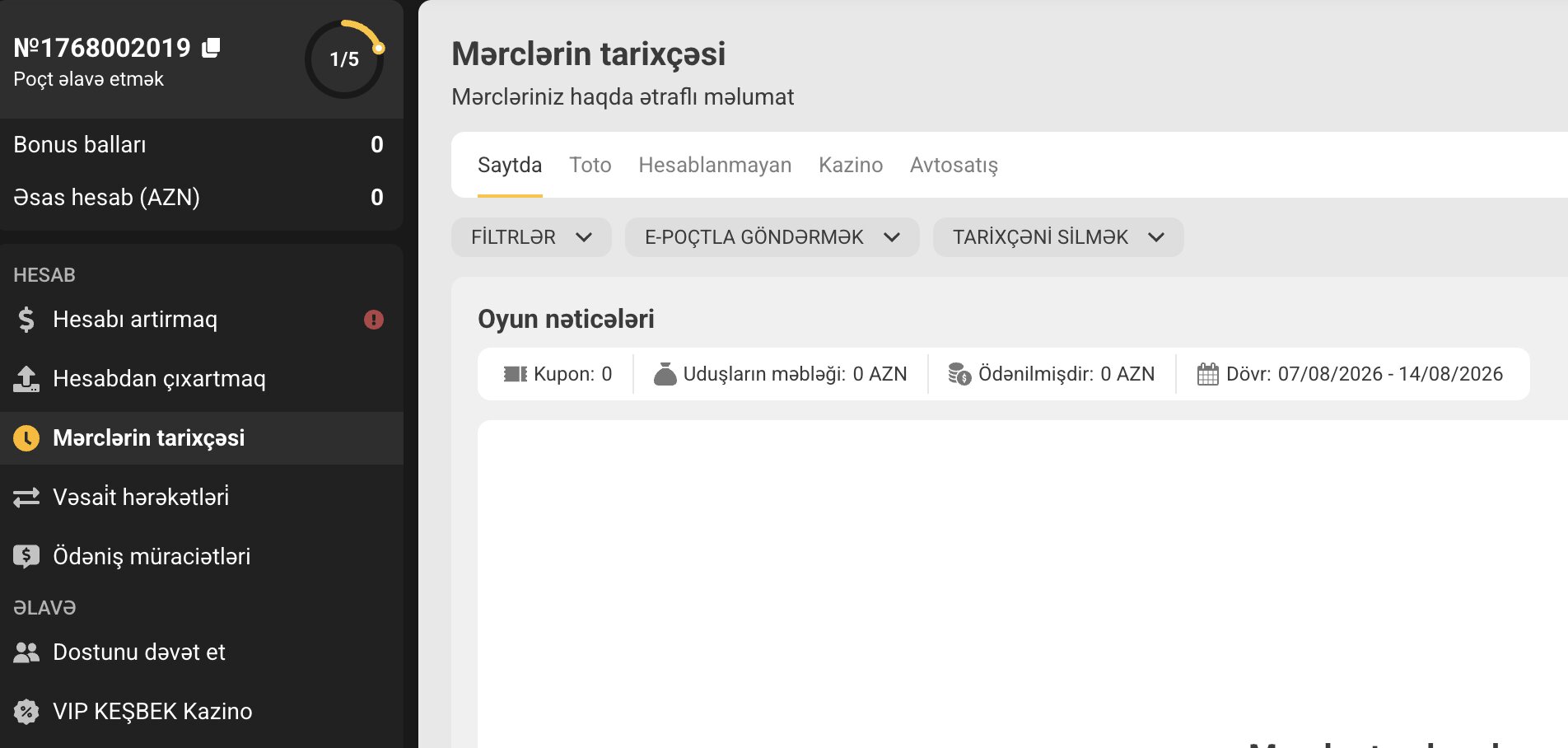Screen dimensions: 1568x748
Task: Click the payment request icon for Ödəniş müraciətləri
Action: pyautogui.click(x=26, y=557)
